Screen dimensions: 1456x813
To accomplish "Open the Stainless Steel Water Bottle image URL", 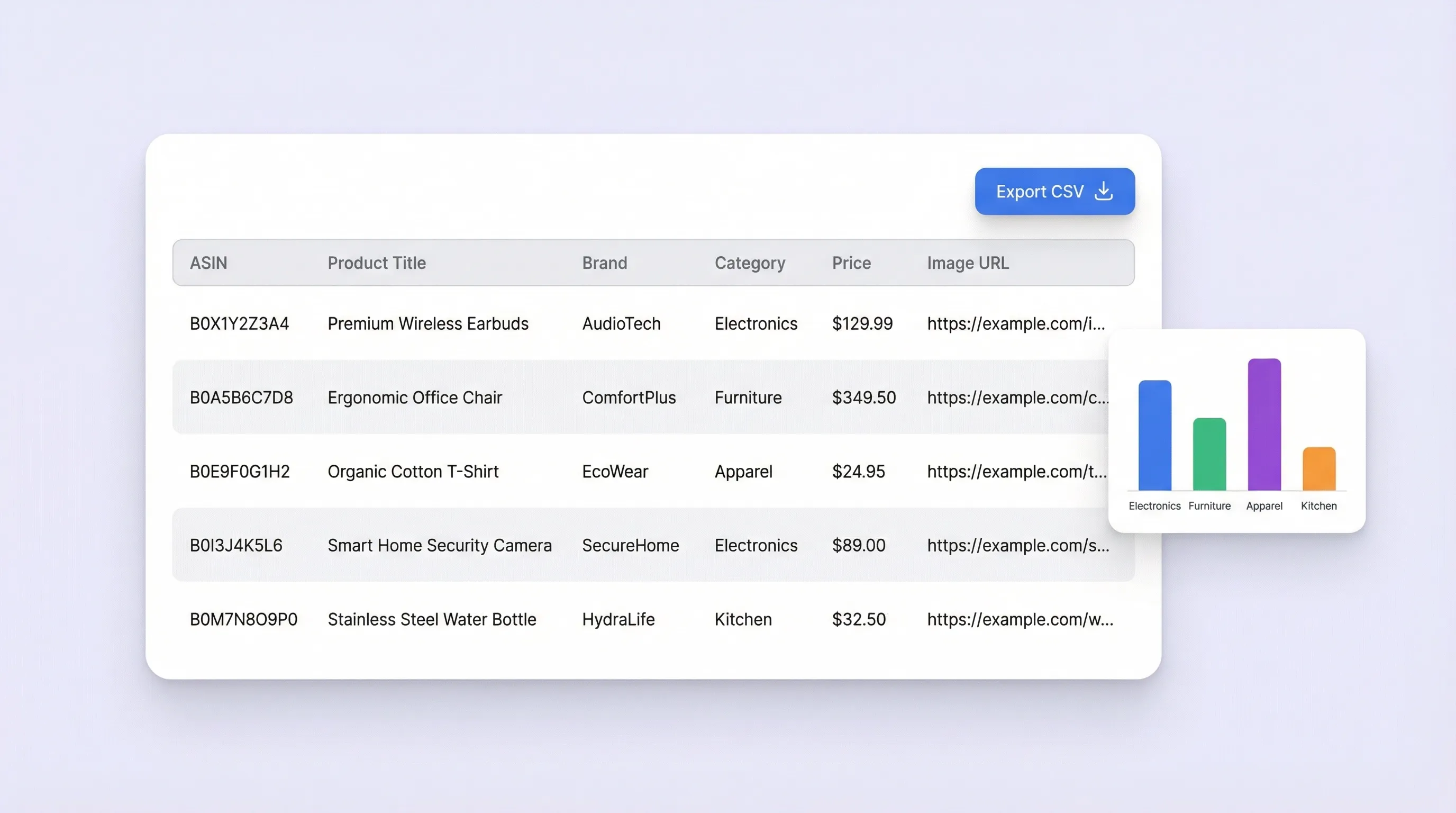I will [x=1020, y=619].
